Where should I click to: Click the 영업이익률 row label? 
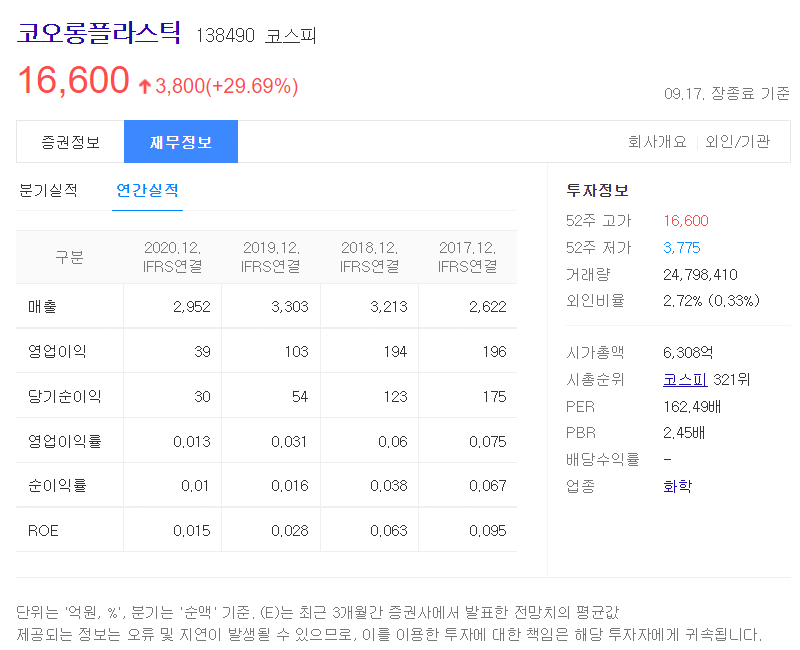pyautogui.click(x=65, y=441)
